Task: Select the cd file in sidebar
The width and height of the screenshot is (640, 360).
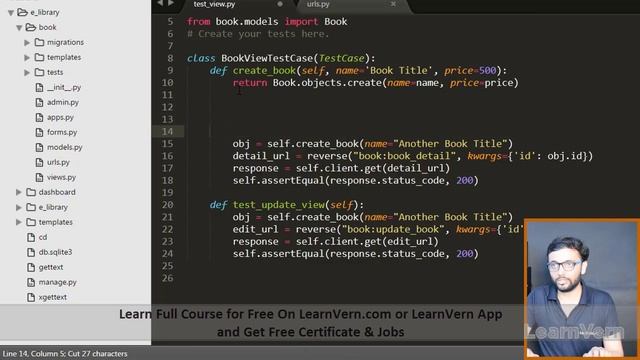Action: coord(43,237)
